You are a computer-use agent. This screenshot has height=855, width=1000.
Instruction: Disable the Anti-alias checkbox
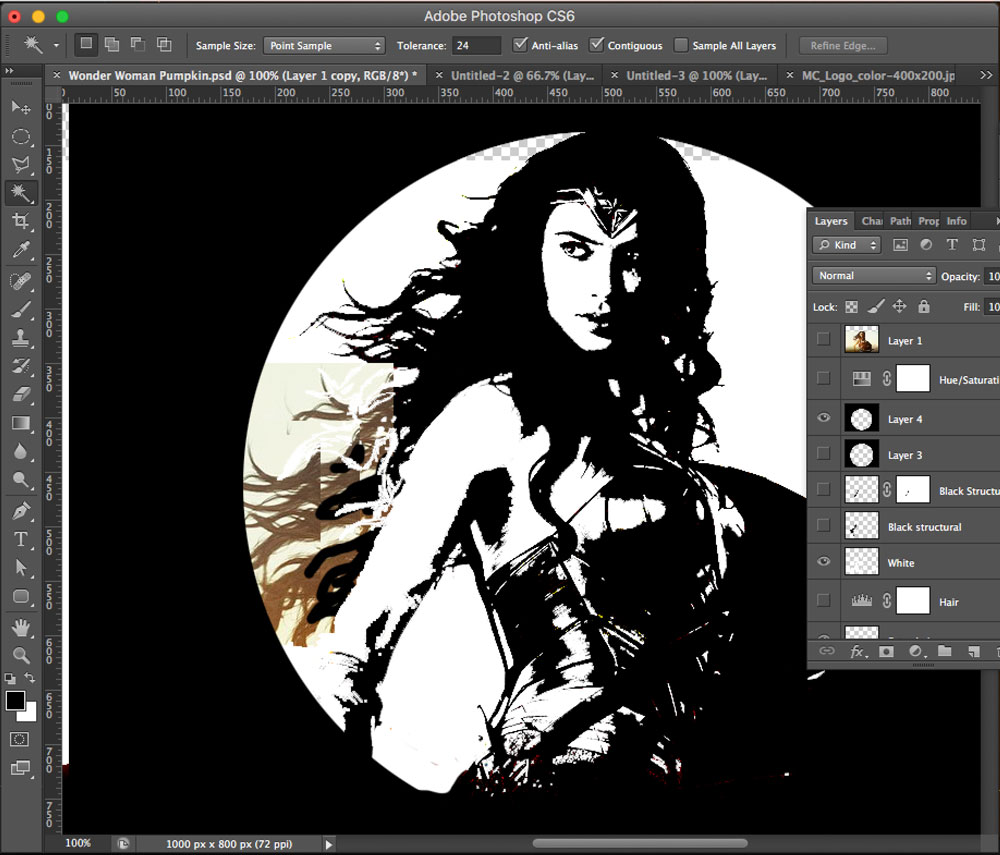[520, 45]
